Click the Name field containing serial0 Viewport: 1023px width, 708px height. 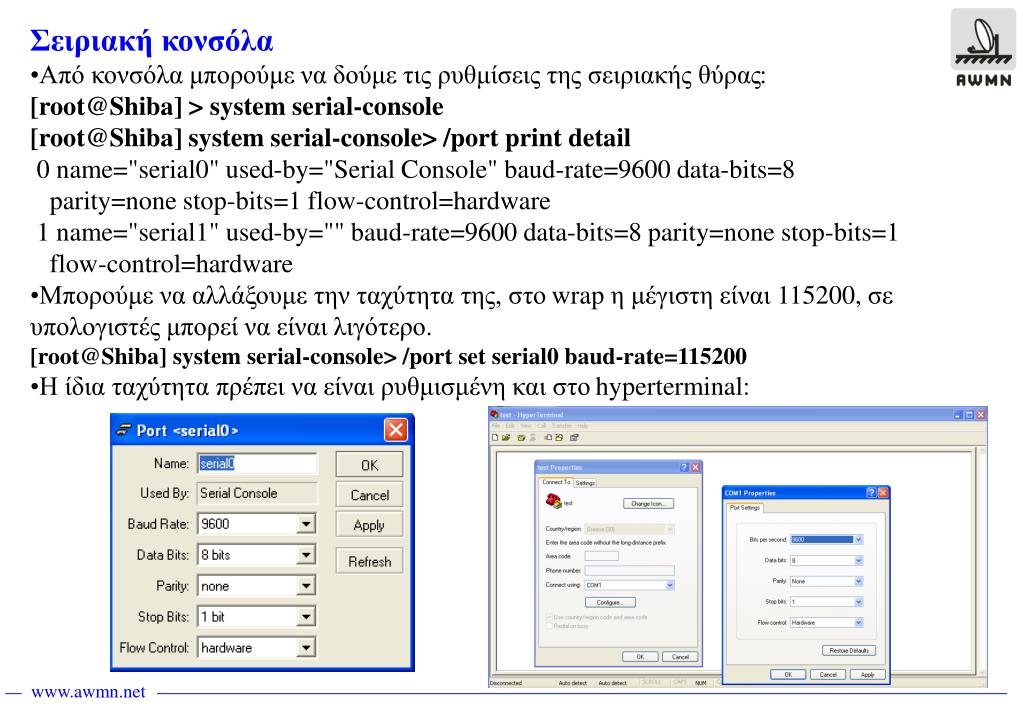tap(257, 463)
